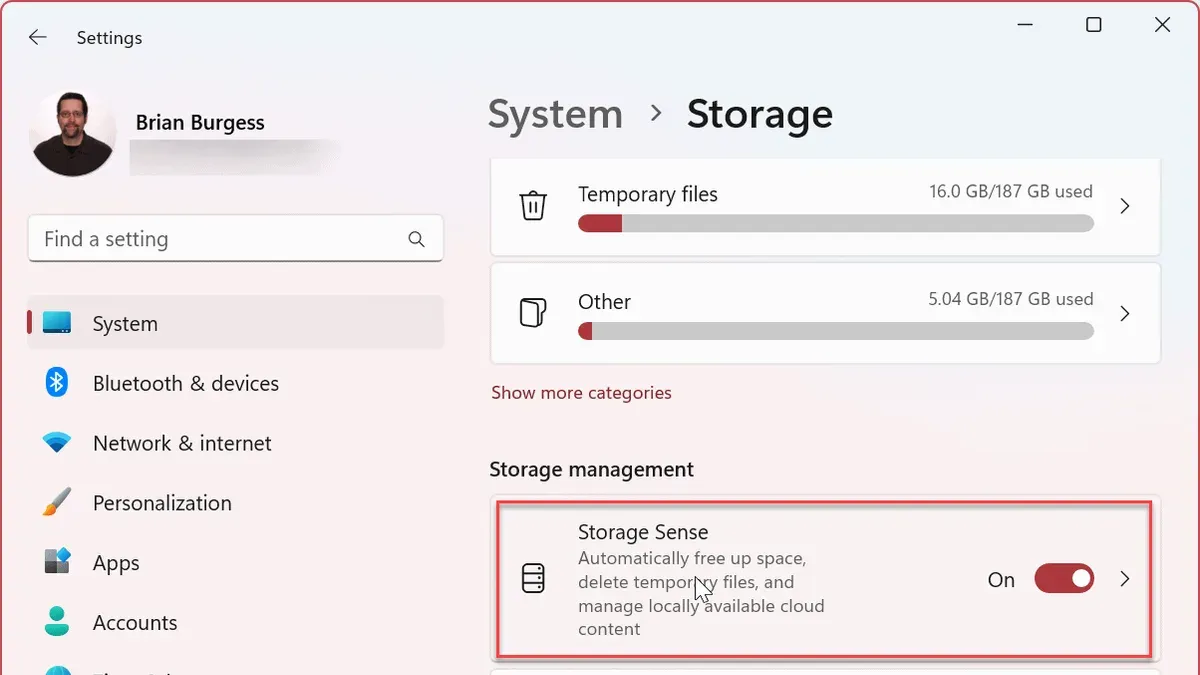Click the 5.04 GB/187 GB used text

coord(1011,298)
